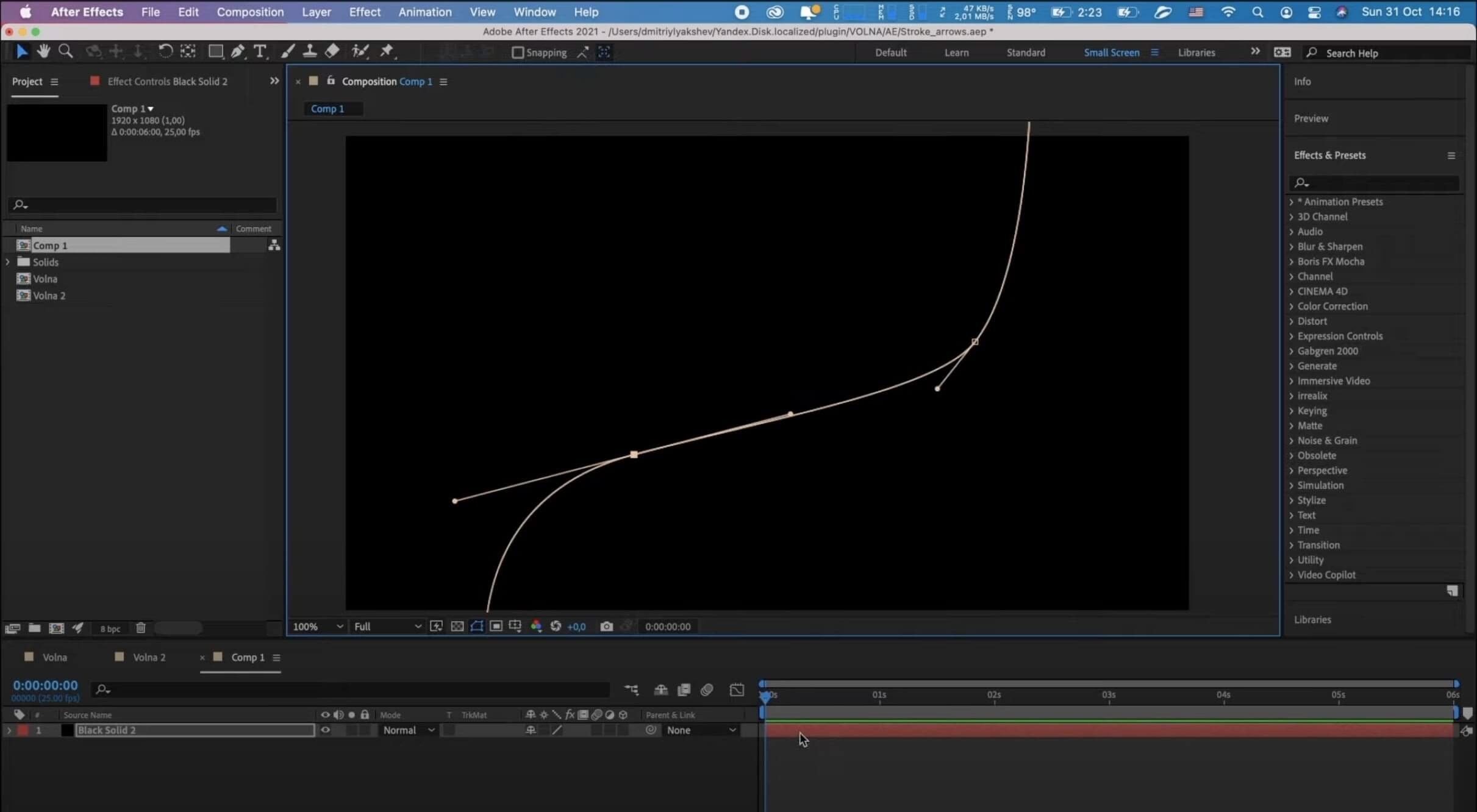Screen dimensions: 1477x812
Task: Open the Normal blending mode dropdown
Action: pos(409,730)
